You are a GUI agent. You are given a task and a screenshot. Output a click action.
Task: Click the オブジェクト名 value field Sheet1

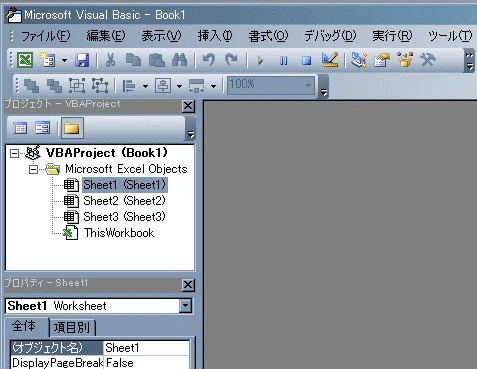pyautogui.click(x=146, y=348)
